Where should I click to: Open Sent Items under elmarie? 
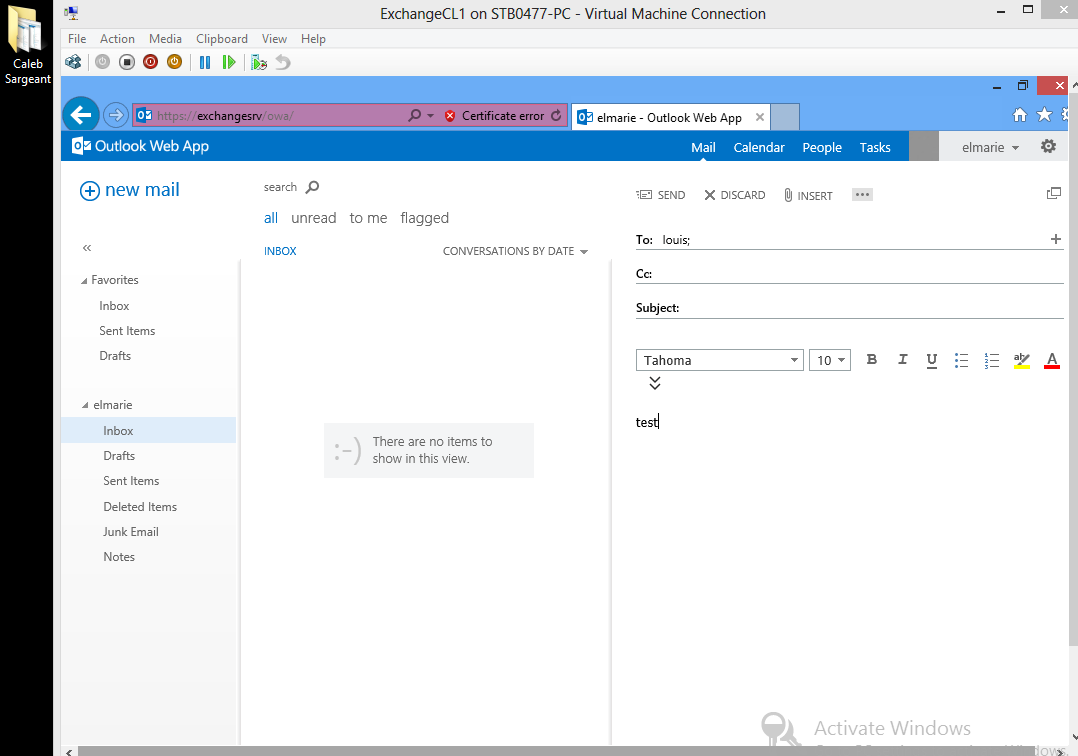[131, 481]
